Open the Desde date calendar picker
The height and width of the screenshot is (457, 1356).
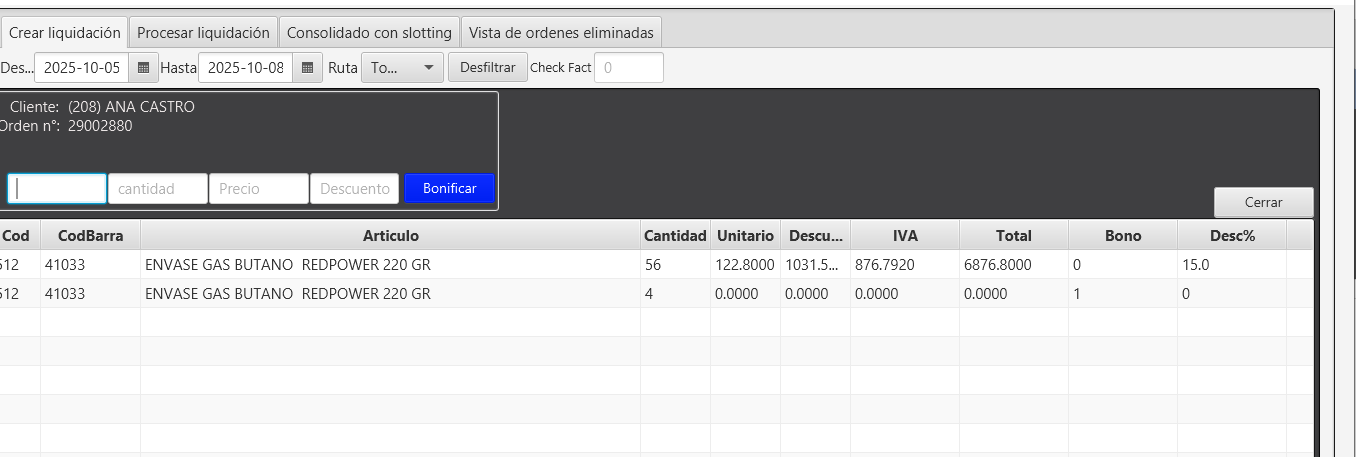tap(143, 68)
